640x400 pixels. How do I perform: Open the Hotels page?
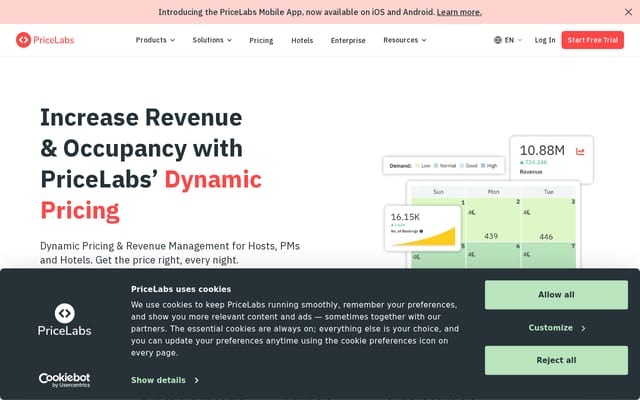coord(302,40)
